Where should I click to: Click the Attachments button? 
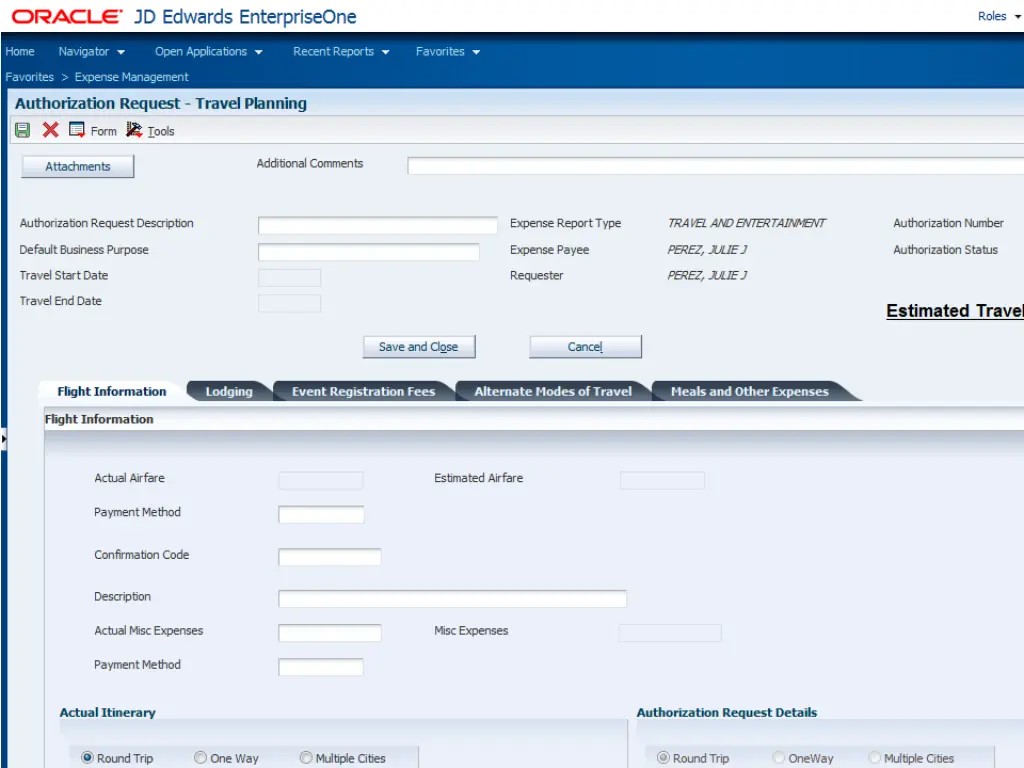[78, 167]
